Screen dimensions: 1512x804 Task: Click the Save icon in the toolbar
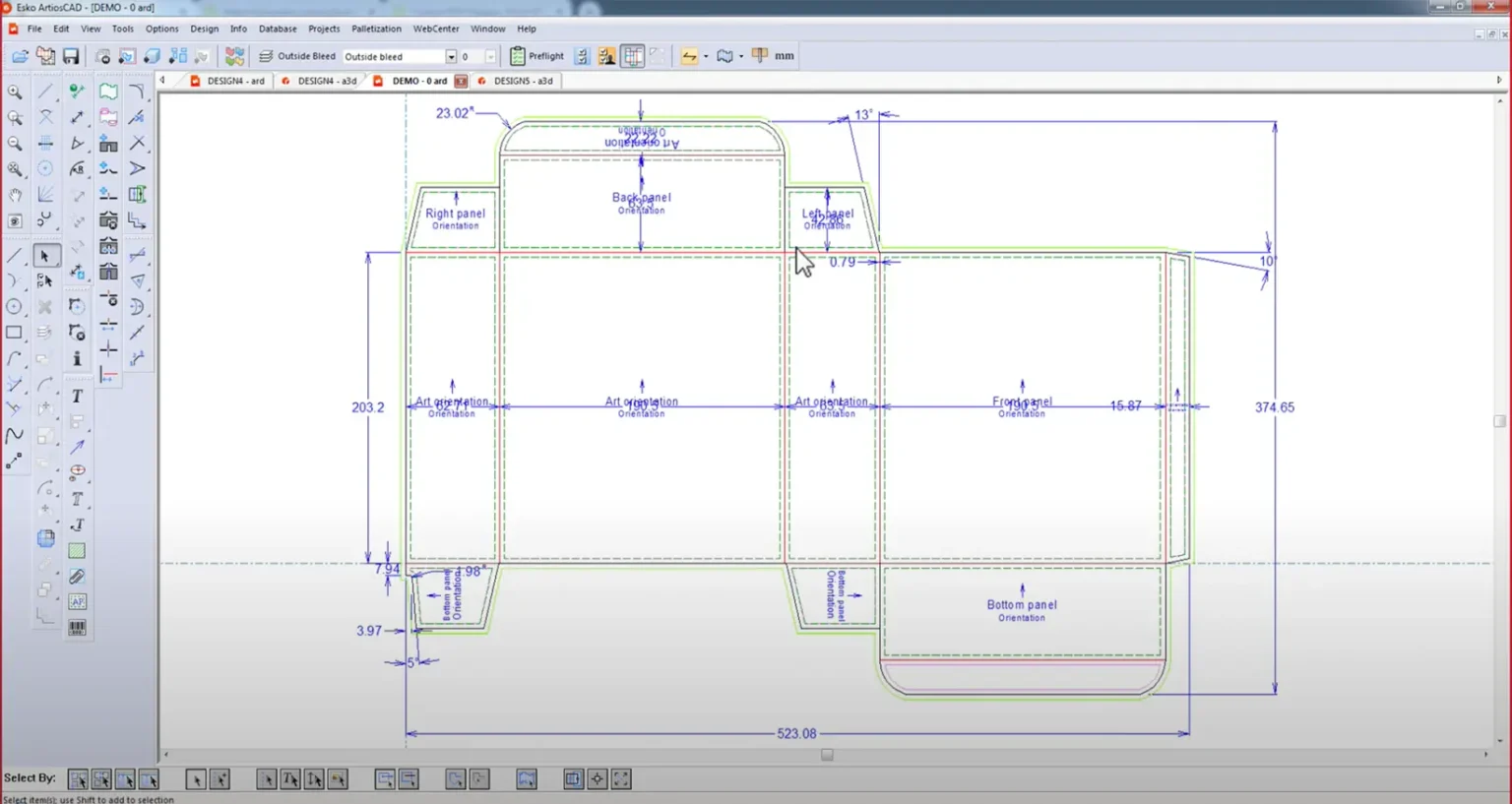70,56
